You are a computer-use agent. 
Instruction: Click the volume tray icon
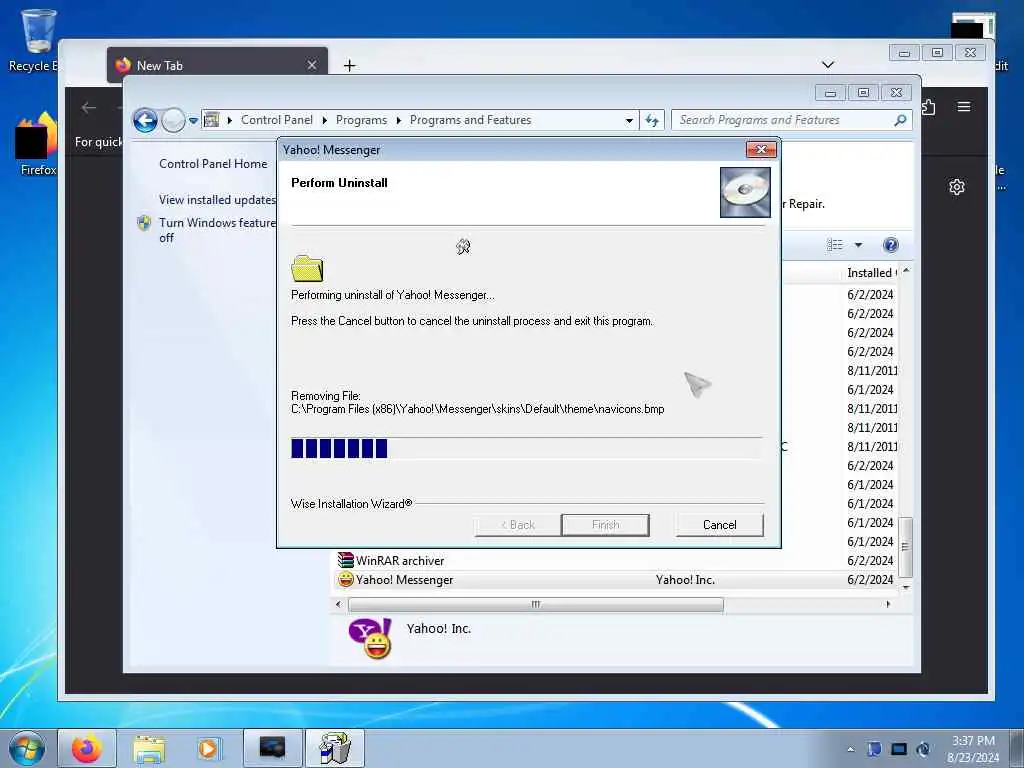pos(923,749)
